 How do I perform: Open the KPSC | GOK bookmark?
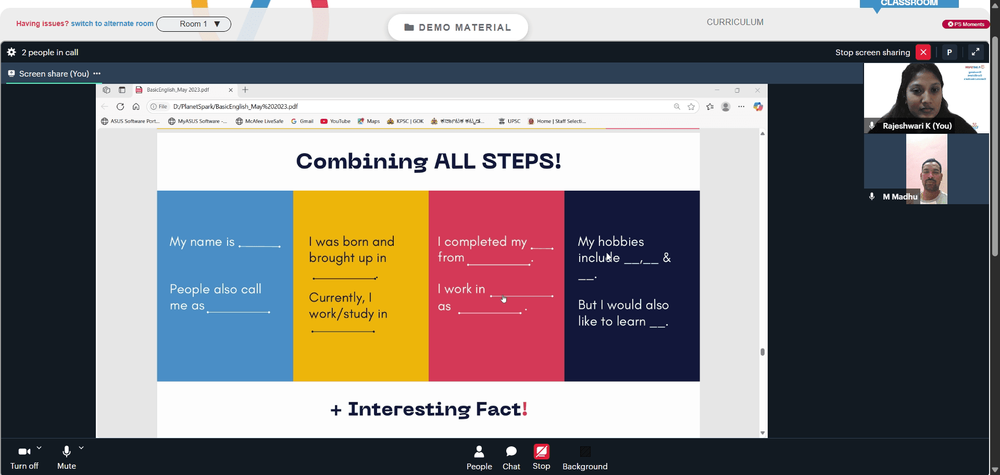pyautogui.click(x=405, y=121)
